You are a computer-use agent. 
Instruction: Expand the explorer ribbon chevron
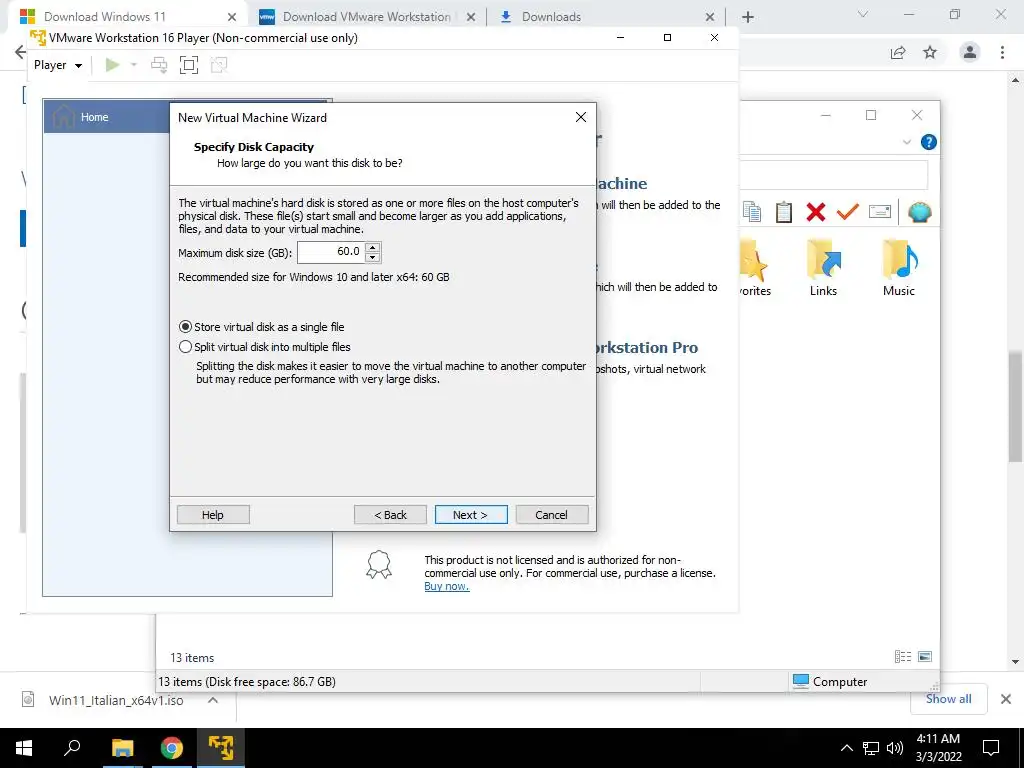pos(906,142)
